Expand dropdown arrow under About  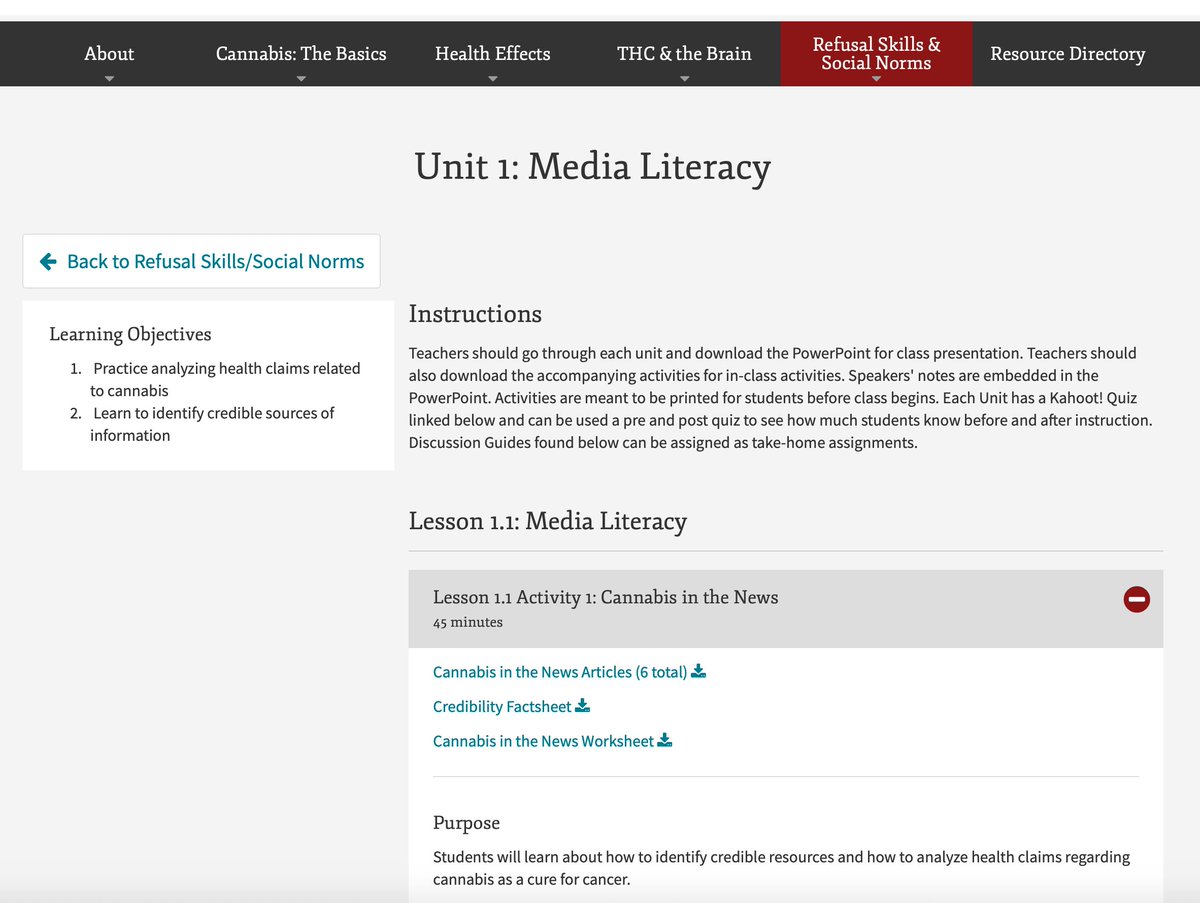pyautogui.click(x=109, y=78)
